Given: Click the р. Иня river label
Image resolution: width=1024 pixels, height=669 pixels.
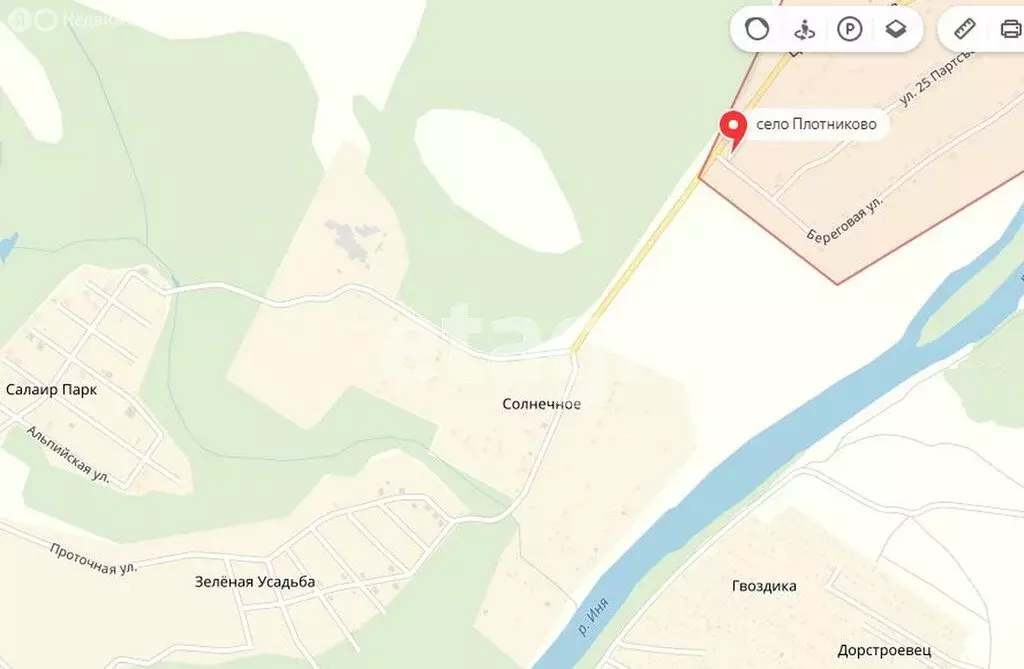Looking at the screenshot, I should 594,616.
